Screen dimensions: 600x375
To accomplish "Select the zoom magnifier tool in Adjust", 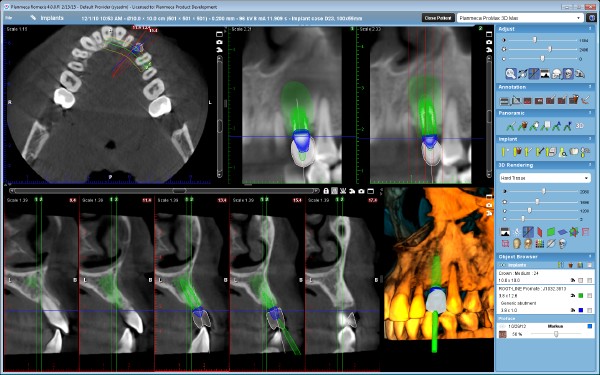I will point(510,73).
